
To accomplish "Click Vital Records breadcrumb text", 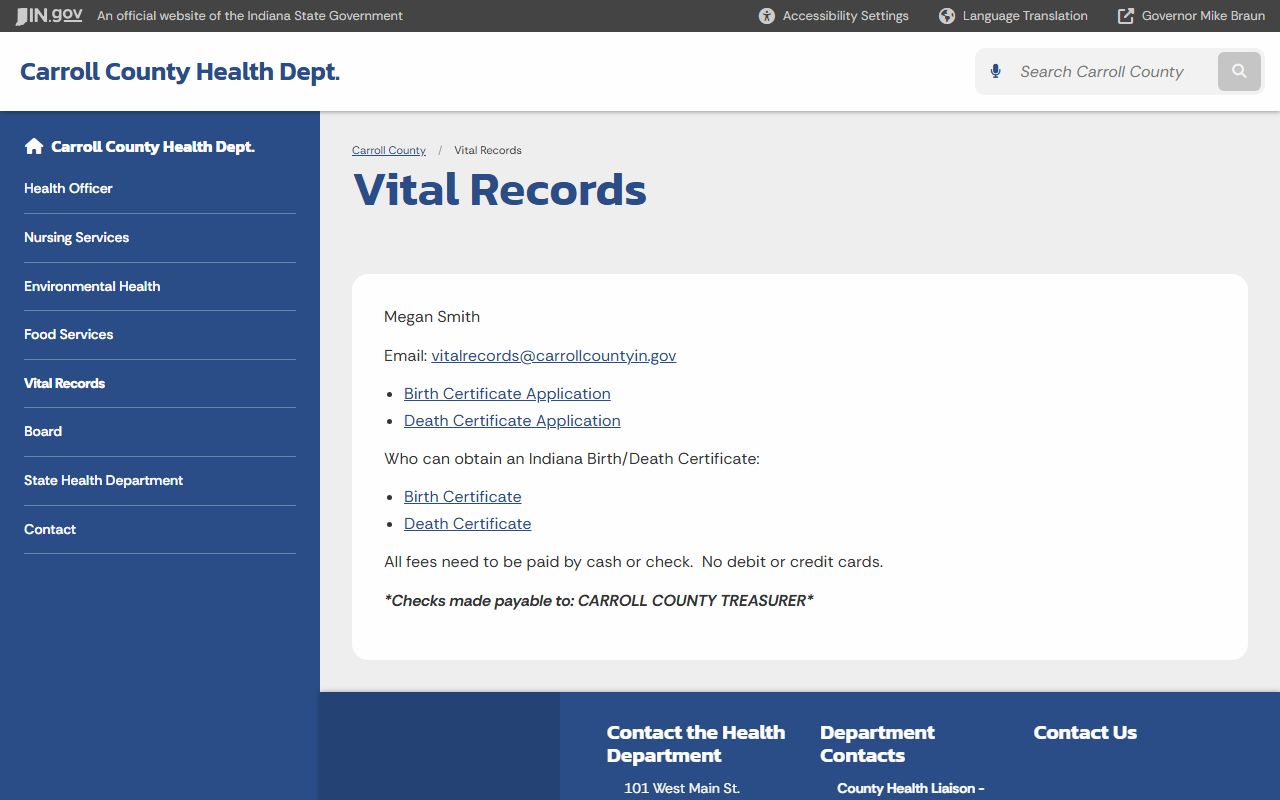I will 488,150.
